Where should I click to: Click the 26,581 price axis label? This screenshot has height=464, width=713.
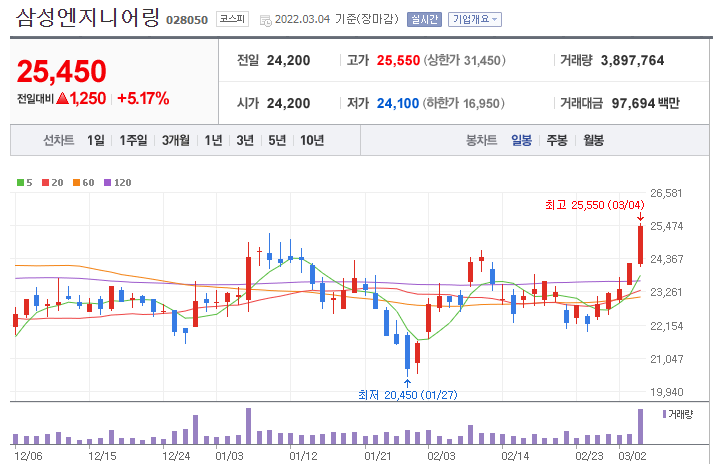pyautogui.click(x=666, y=193)
